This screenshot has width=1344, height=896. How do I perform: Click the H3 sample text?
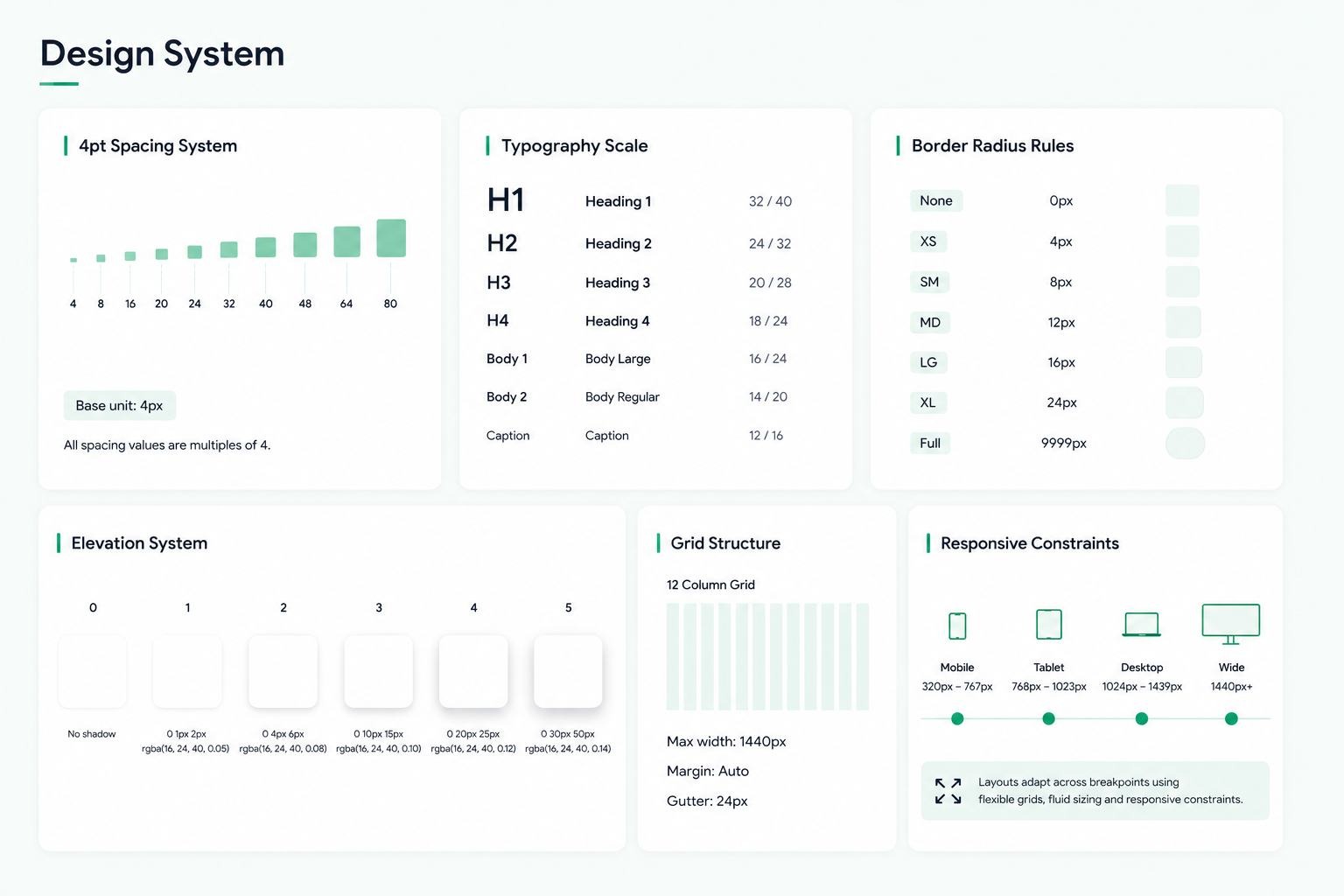pos(499,283)
